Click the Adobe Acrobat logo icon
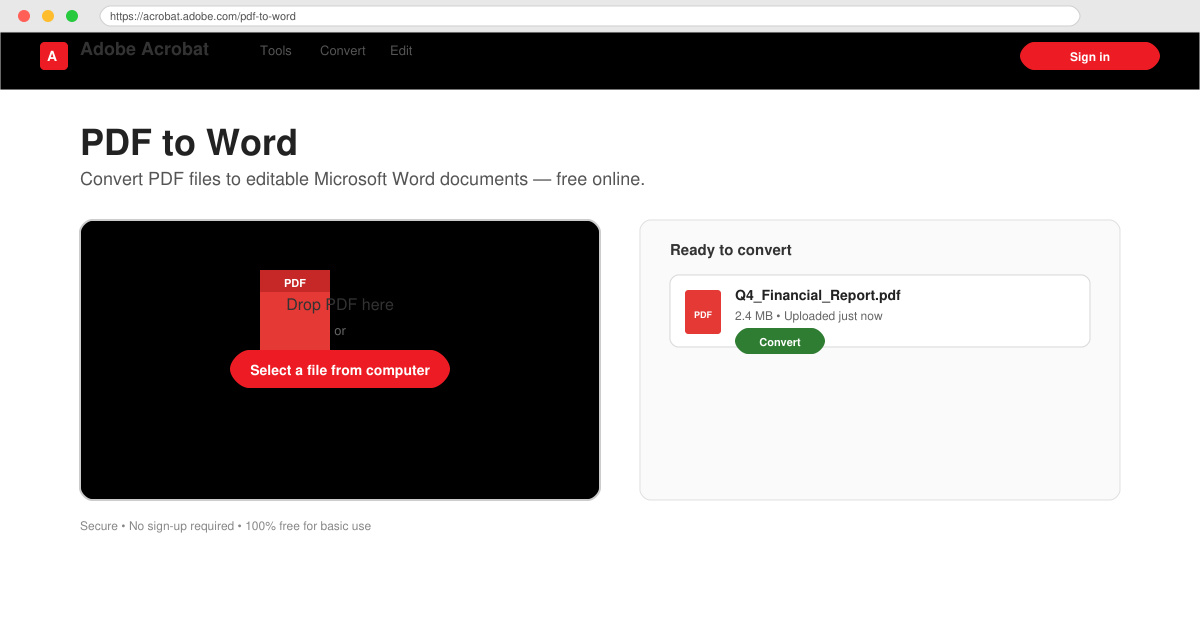This screenshot has width=1200, height=630. [x=54, y=56]
